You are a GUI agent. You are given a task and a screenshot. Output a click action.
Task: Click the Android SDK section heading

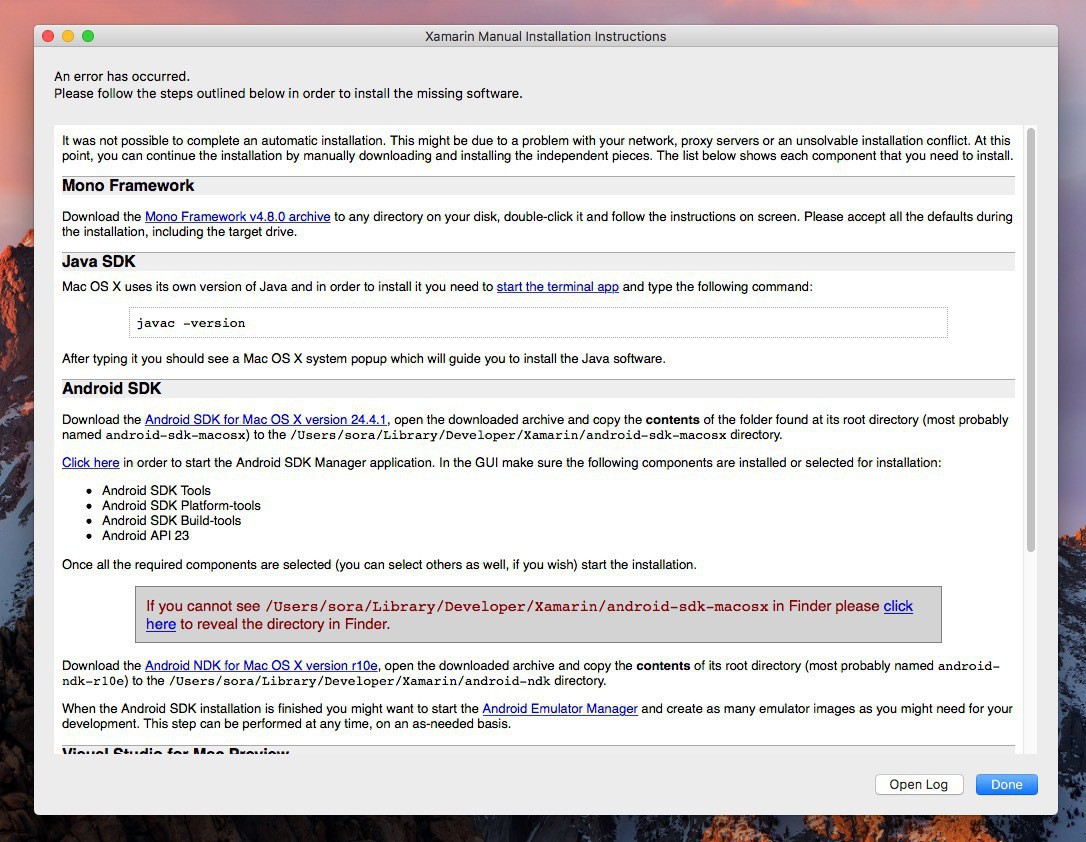coord(111,389)
